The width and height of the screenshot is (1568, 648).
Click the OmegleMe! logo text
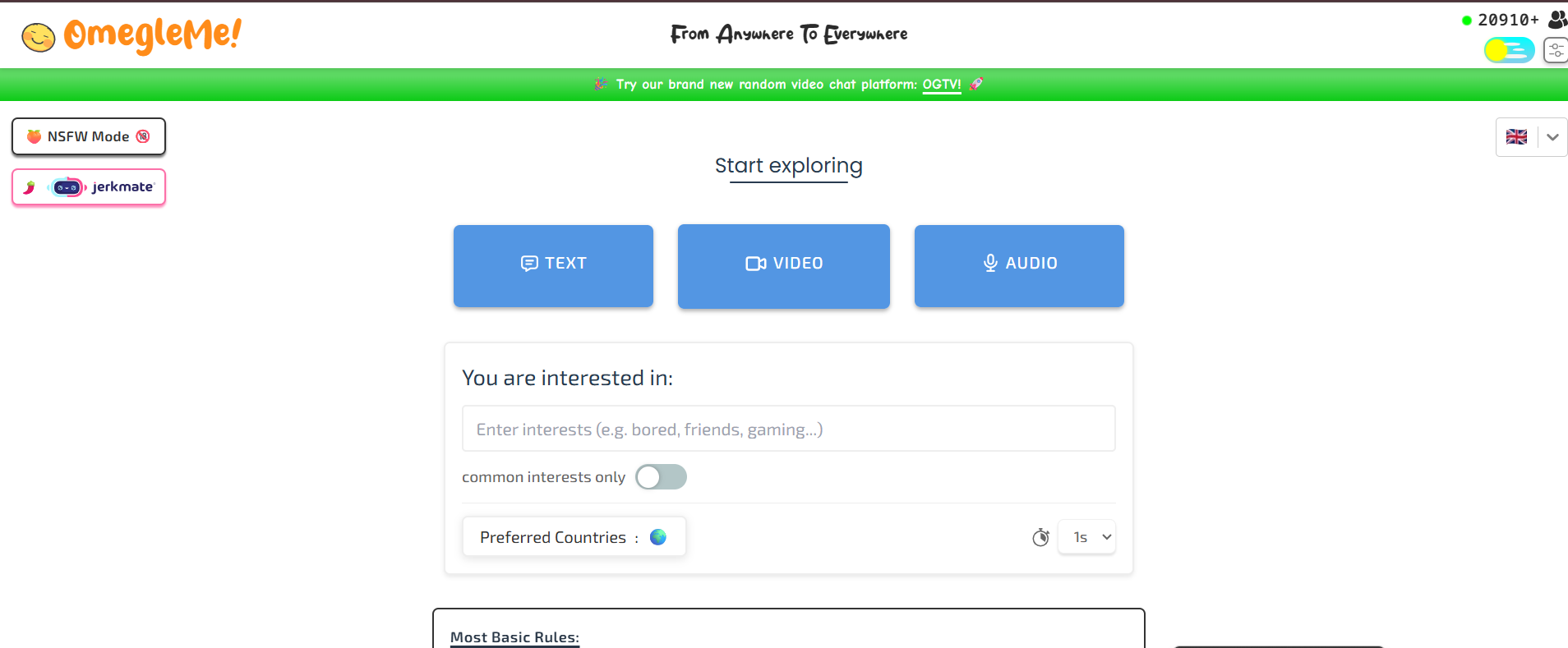[153, 34]
